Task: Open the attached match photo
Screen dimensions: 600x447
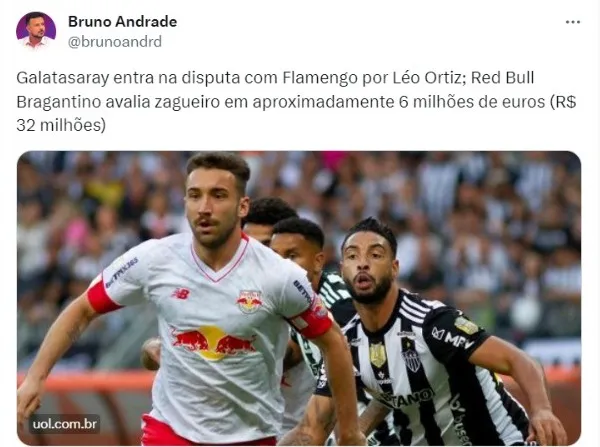Action: pyautogui.click(x=299, y=298)
